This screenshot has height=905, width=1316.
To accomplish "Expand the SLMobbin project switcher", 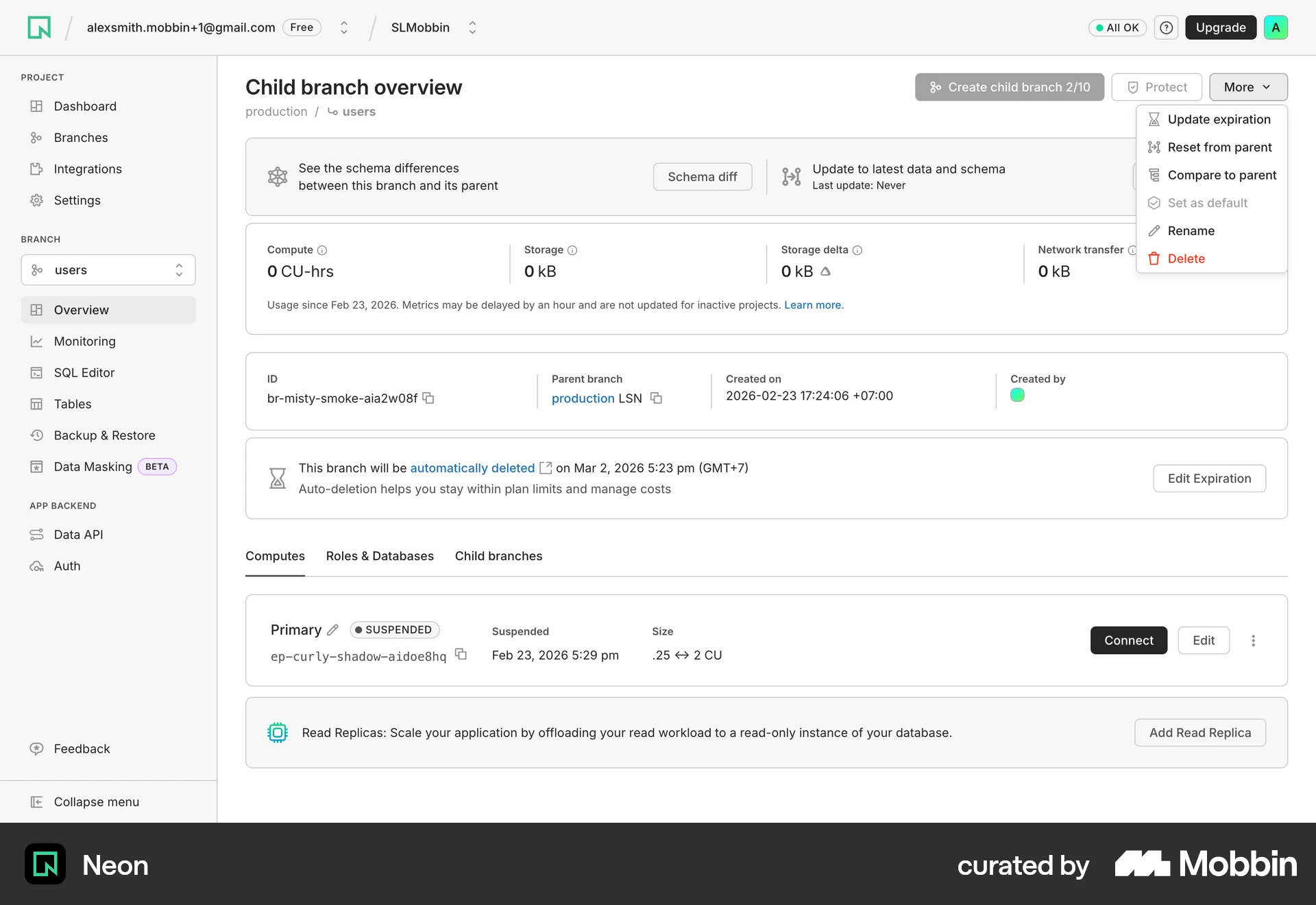I will coord(472,27).
